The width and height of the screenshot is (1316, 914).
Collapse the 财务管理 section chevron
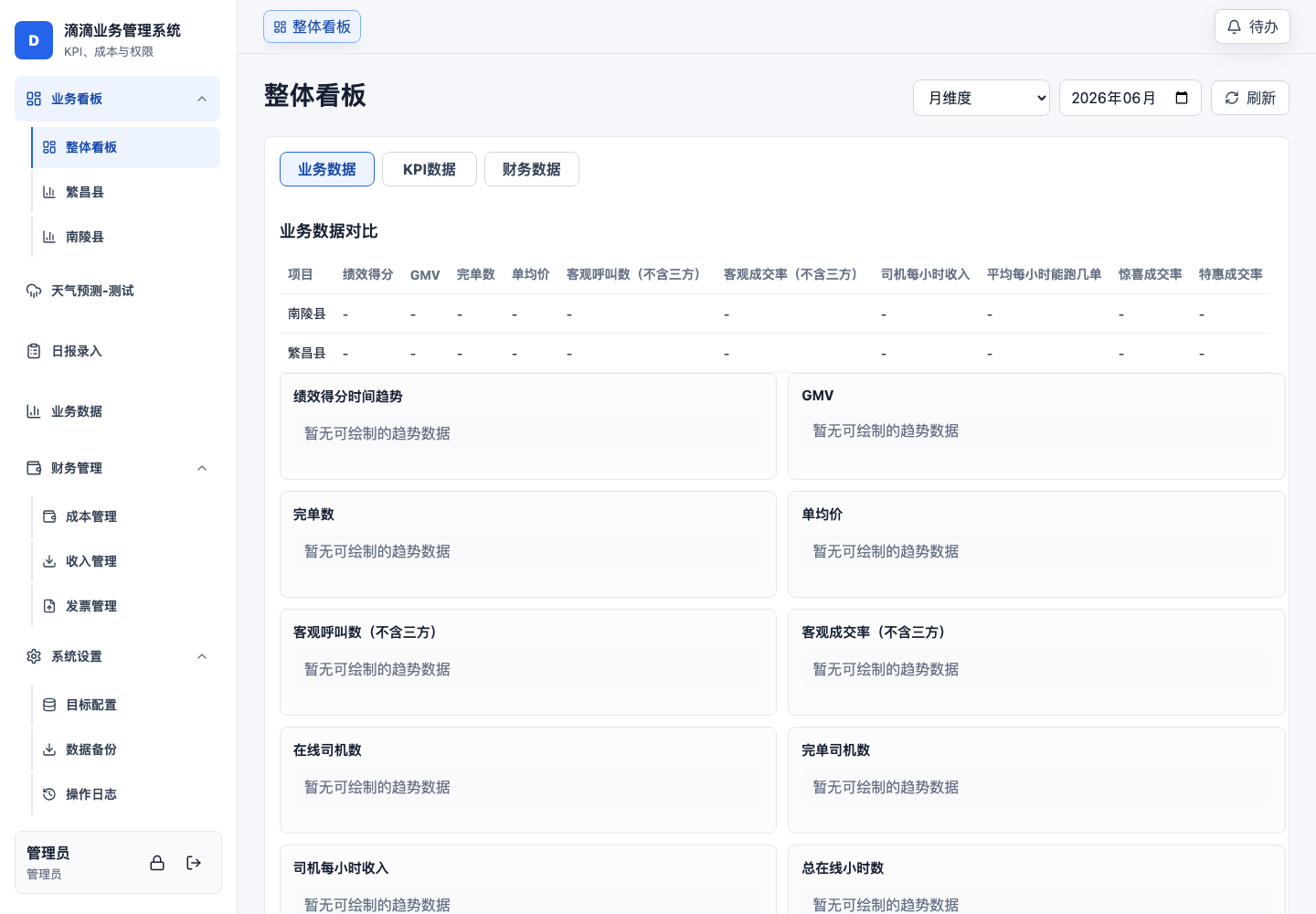point(202,468)
